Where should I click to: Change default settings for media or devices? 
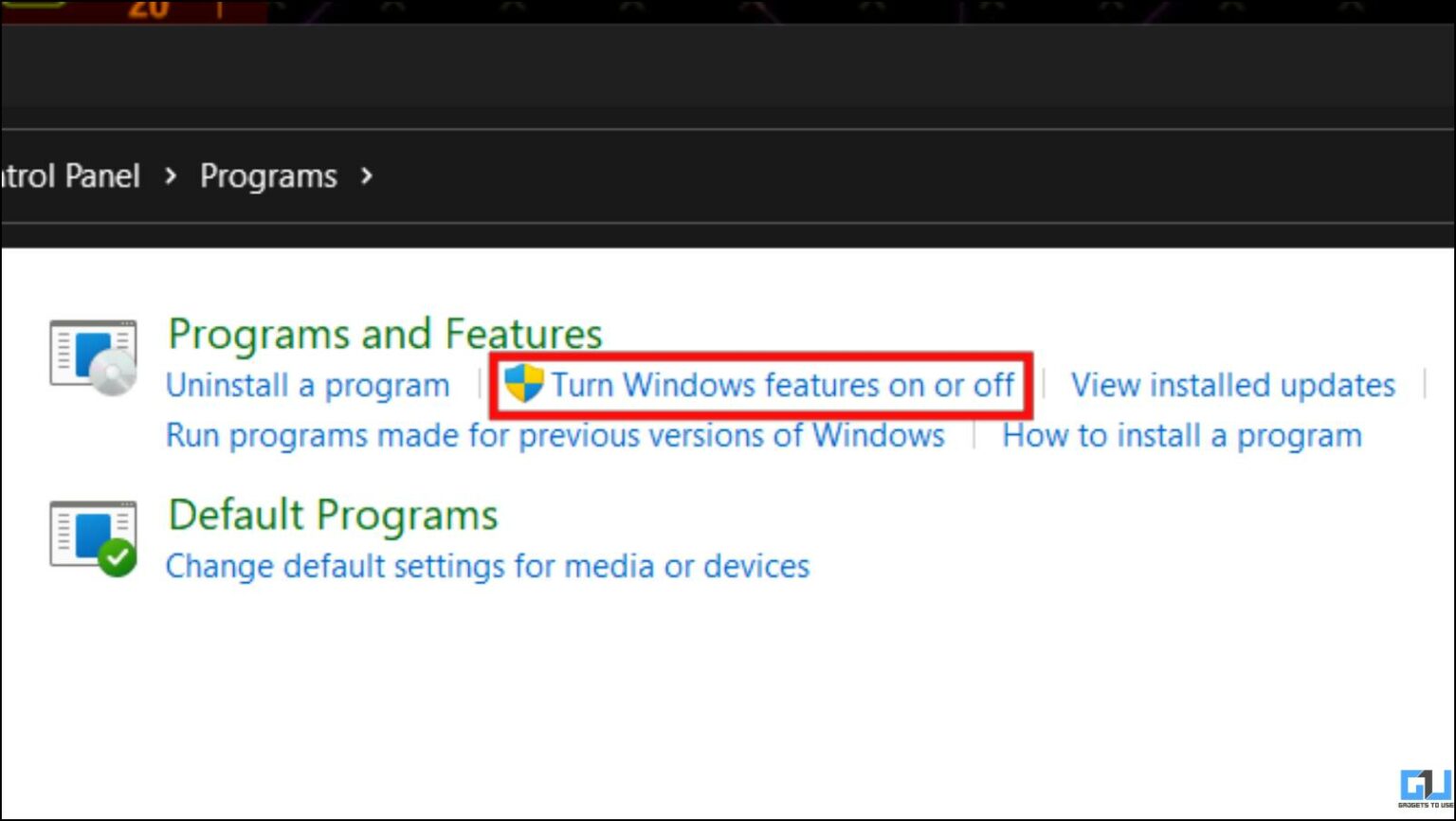tap(486, 566)
